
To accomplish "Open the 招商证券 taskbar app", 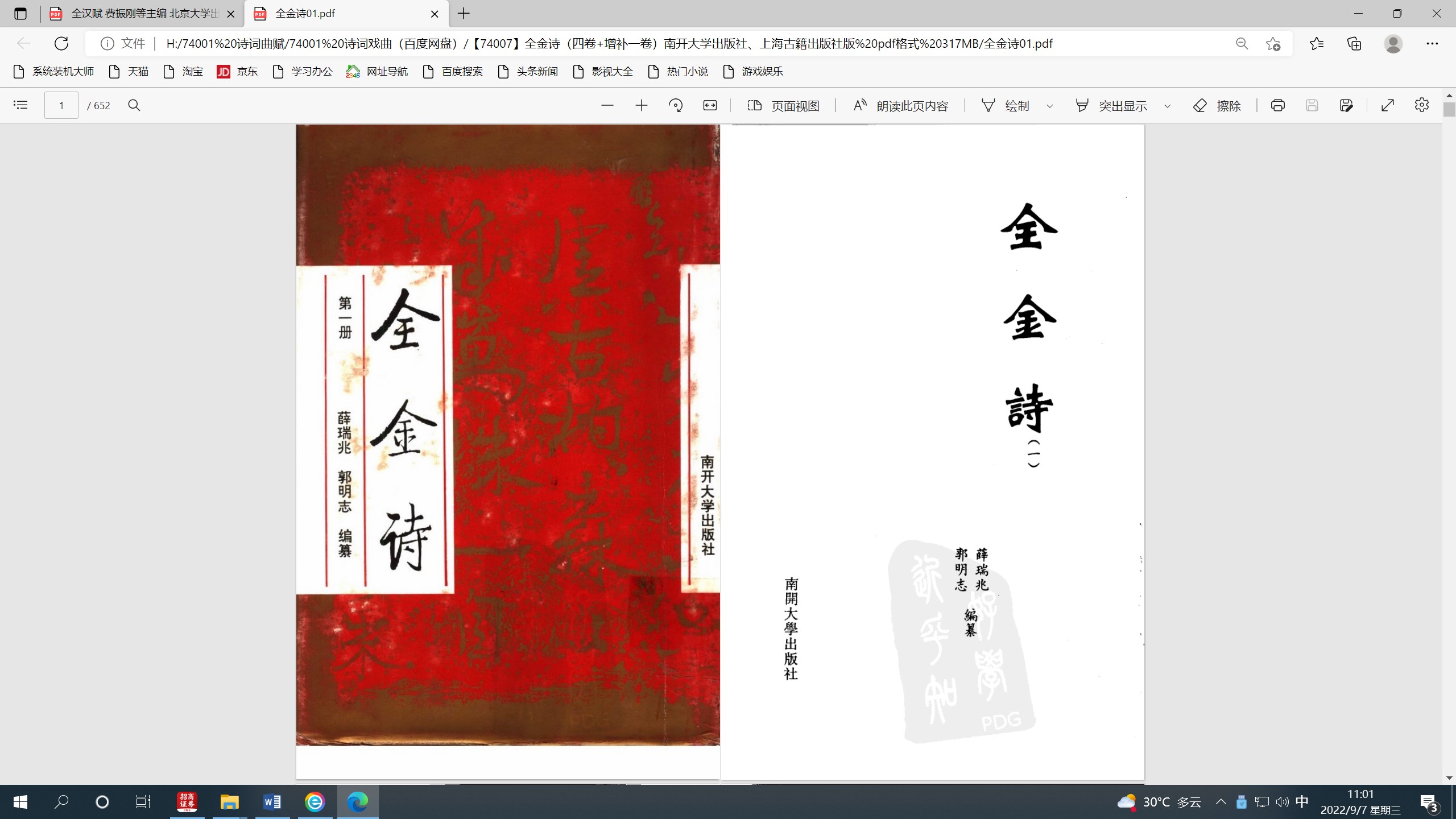I will tap(187, 802).
